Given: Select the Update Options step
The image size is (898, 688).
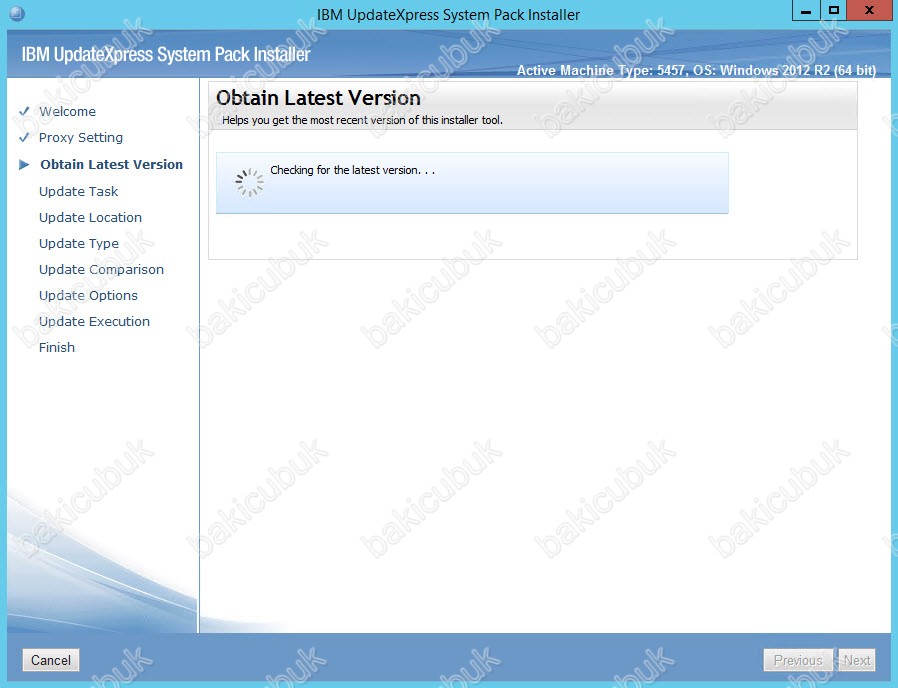Looking at the screenshot, I should (88, 296).
